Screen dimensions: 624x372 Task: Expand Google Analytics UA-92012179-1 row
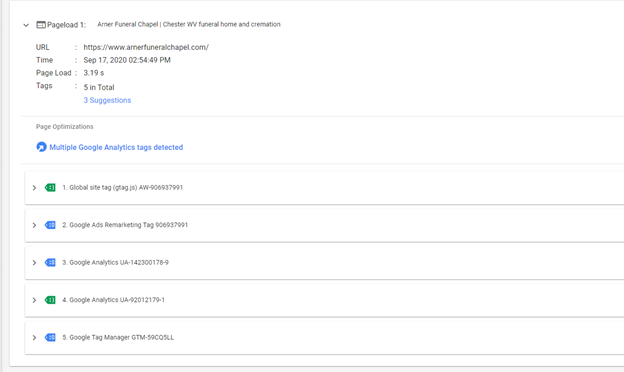click(34, 300)
